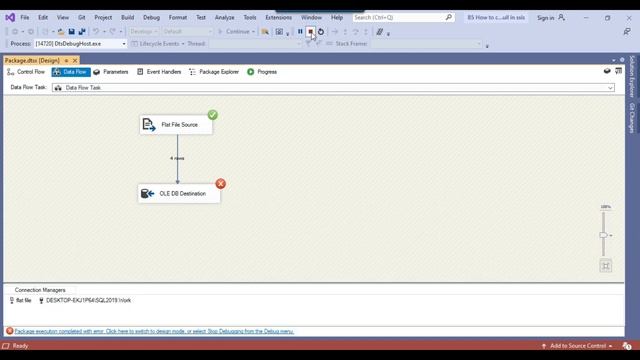Open the Process DtsDebugHost.exe dropdown
This screenshot has width=640, height=360.
pos(80,44)
